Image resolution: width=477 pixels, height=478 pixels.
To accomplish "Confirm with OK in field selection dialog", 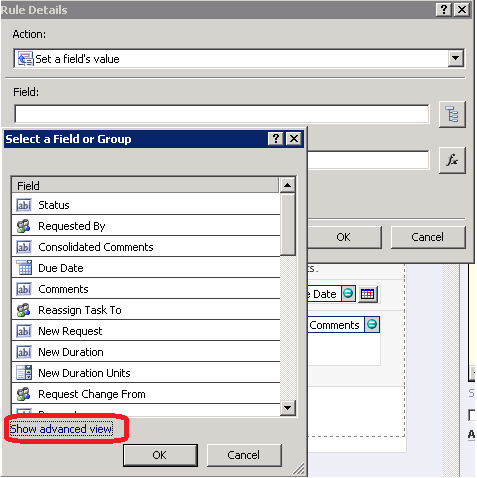I will (x=160, y=455).
